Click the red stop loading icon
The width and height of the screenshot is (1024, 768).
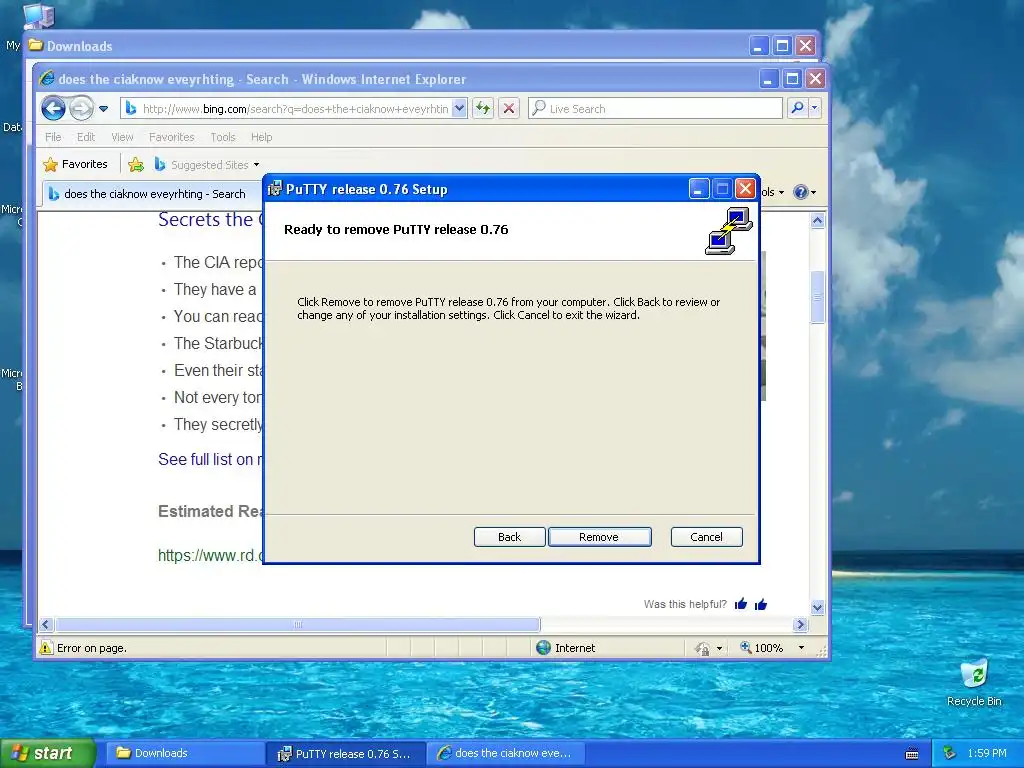point(509,108)
